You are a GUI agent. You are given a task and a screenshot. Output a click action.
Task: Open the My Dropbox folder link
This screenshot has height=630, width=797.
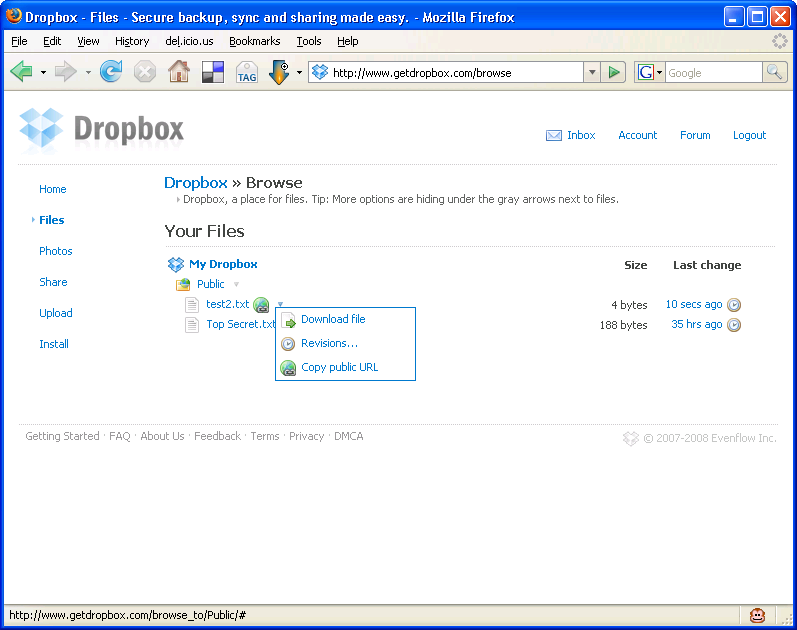223,264
